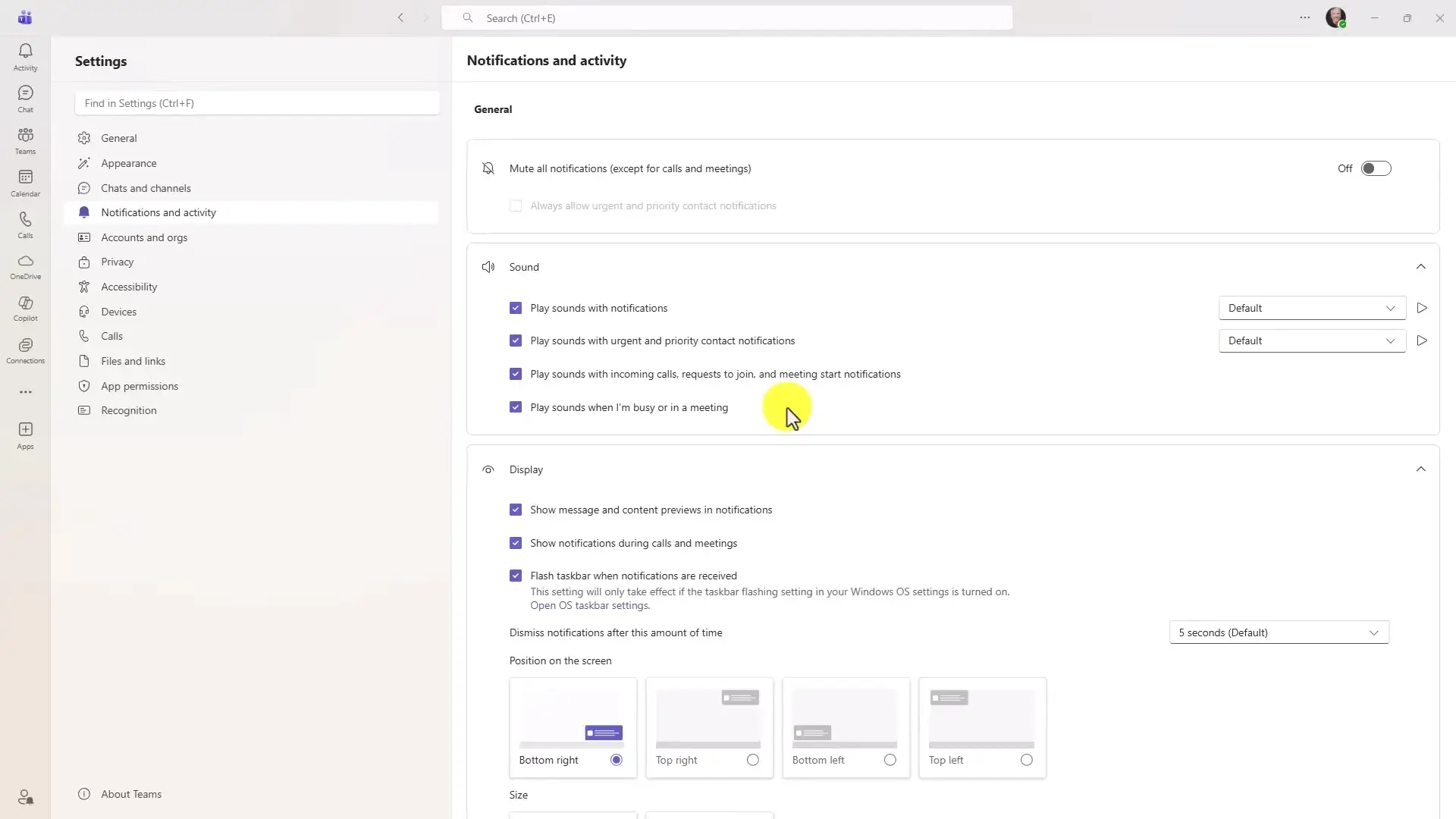Open Chat from the left rail
This screenshot has width=1456, height=819.
tap(25, 99)
